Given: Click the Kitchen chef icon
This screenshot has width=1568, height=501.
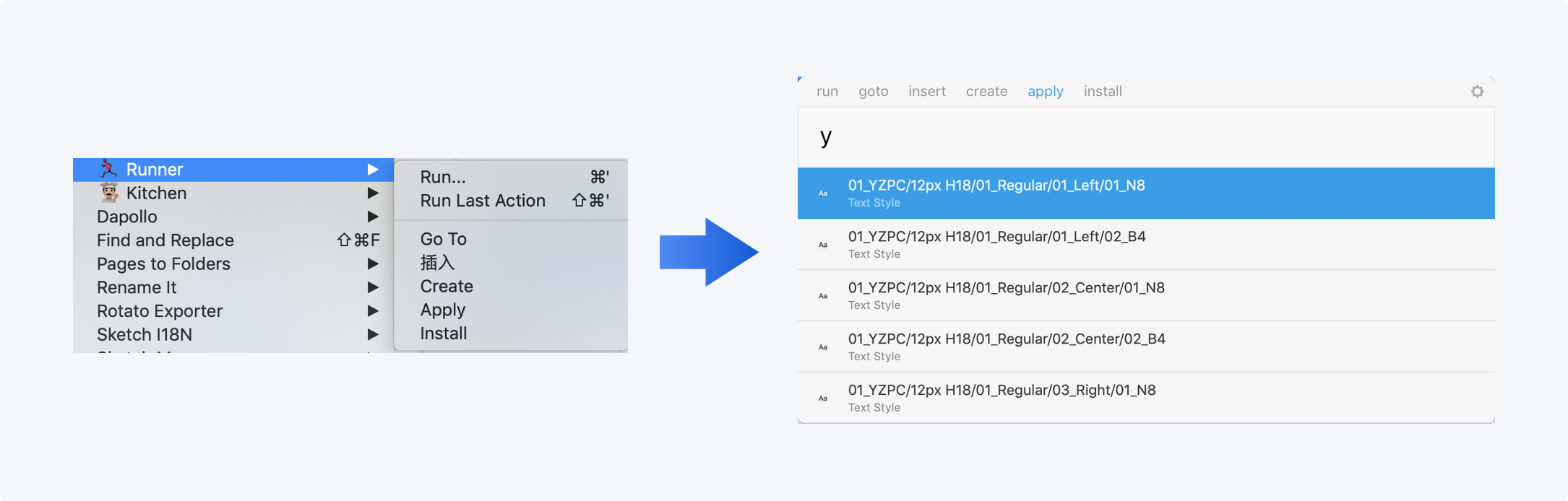Looking at the screenshot, I should click(109, 193).
